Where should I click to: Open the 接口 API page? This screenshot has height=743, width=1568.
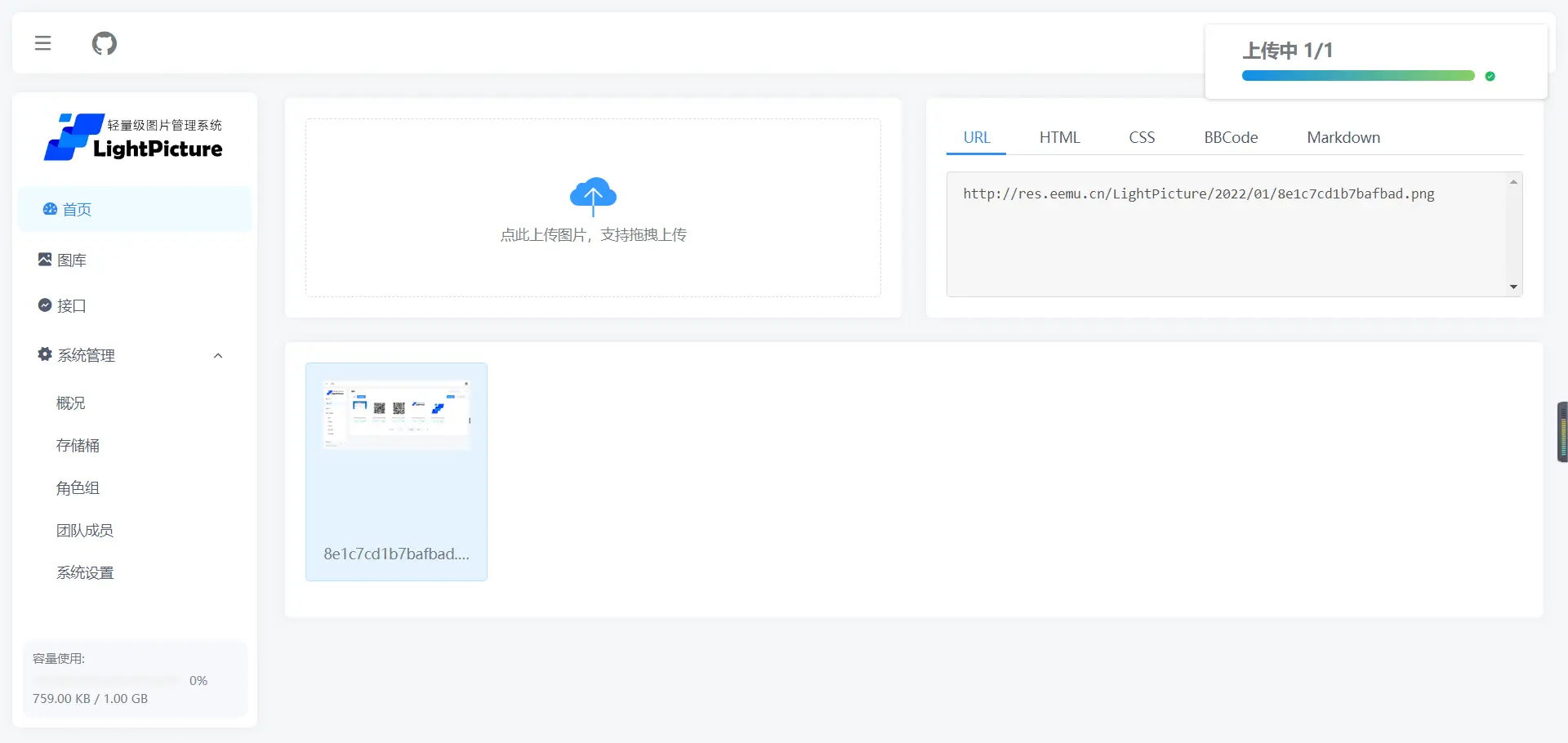coord(70,306)
